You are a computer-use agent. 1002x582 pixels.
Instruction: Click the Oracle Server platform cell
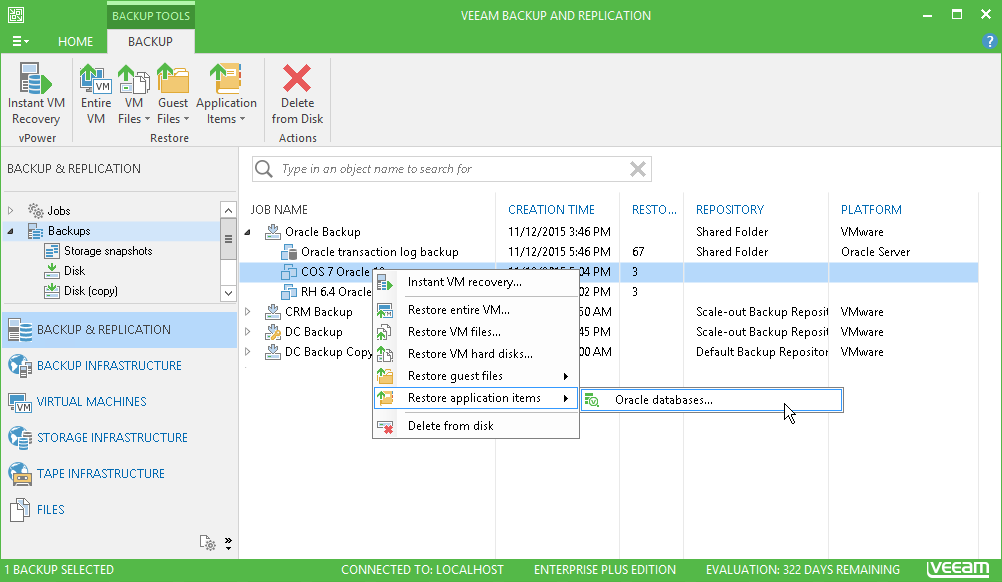875,252
